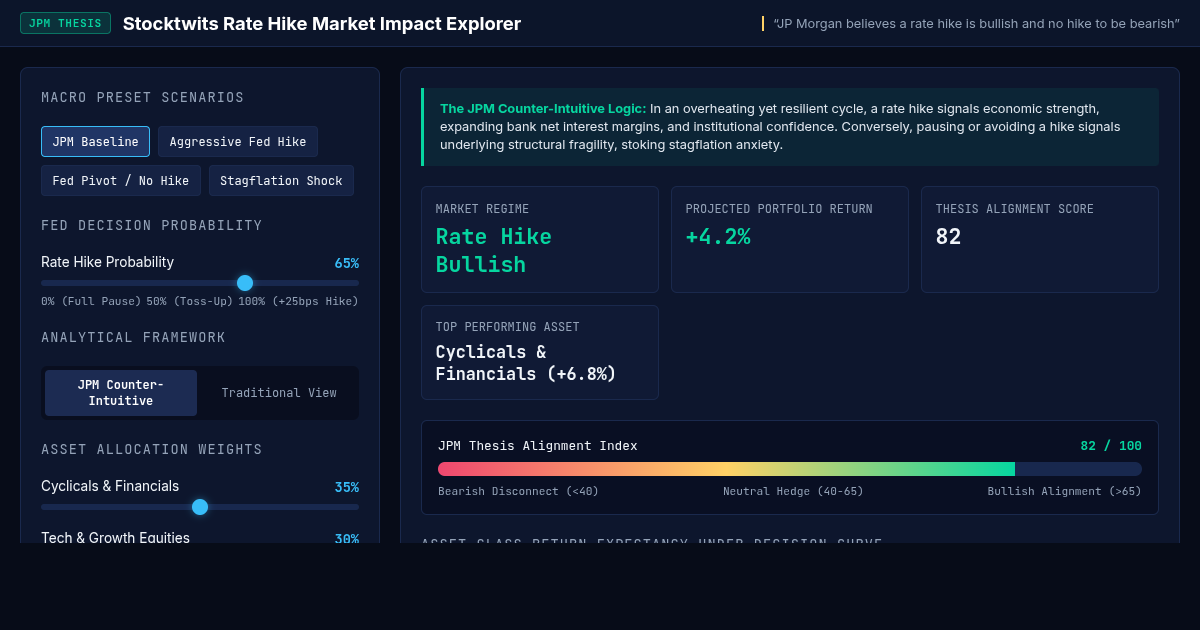Click the JPM Counter-Intuitive Logic explanation text

[791, 126]
